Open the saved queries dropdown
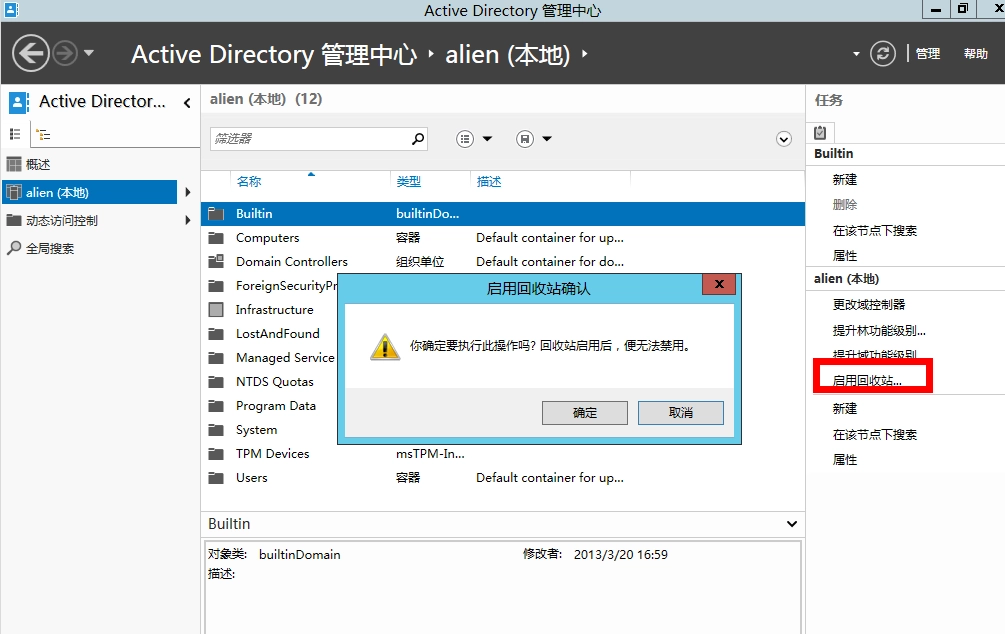 pos(535,139)
